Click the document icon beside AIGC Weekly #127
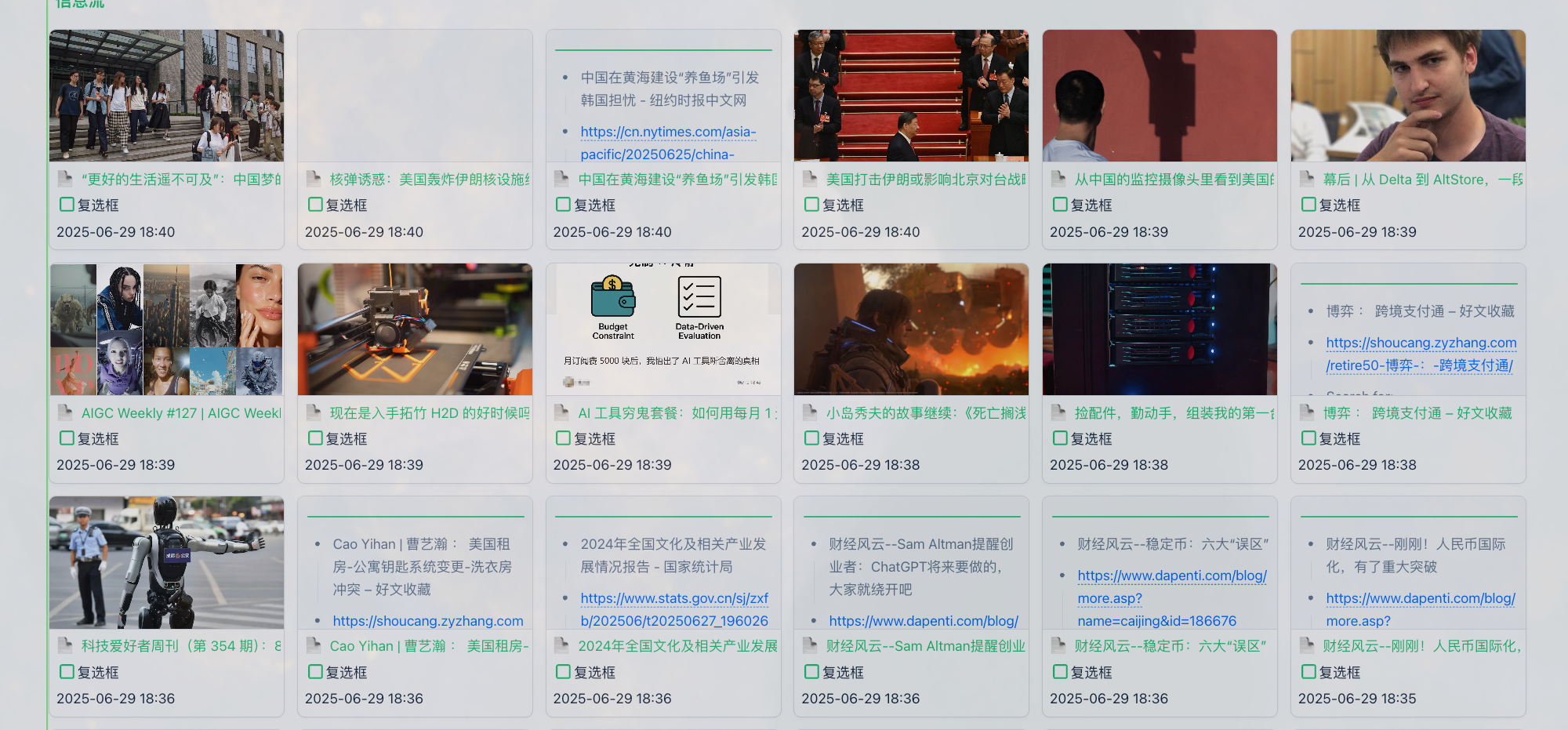Image resolution: width=1568 pixels, height=730 pixels. pos(66,412)
